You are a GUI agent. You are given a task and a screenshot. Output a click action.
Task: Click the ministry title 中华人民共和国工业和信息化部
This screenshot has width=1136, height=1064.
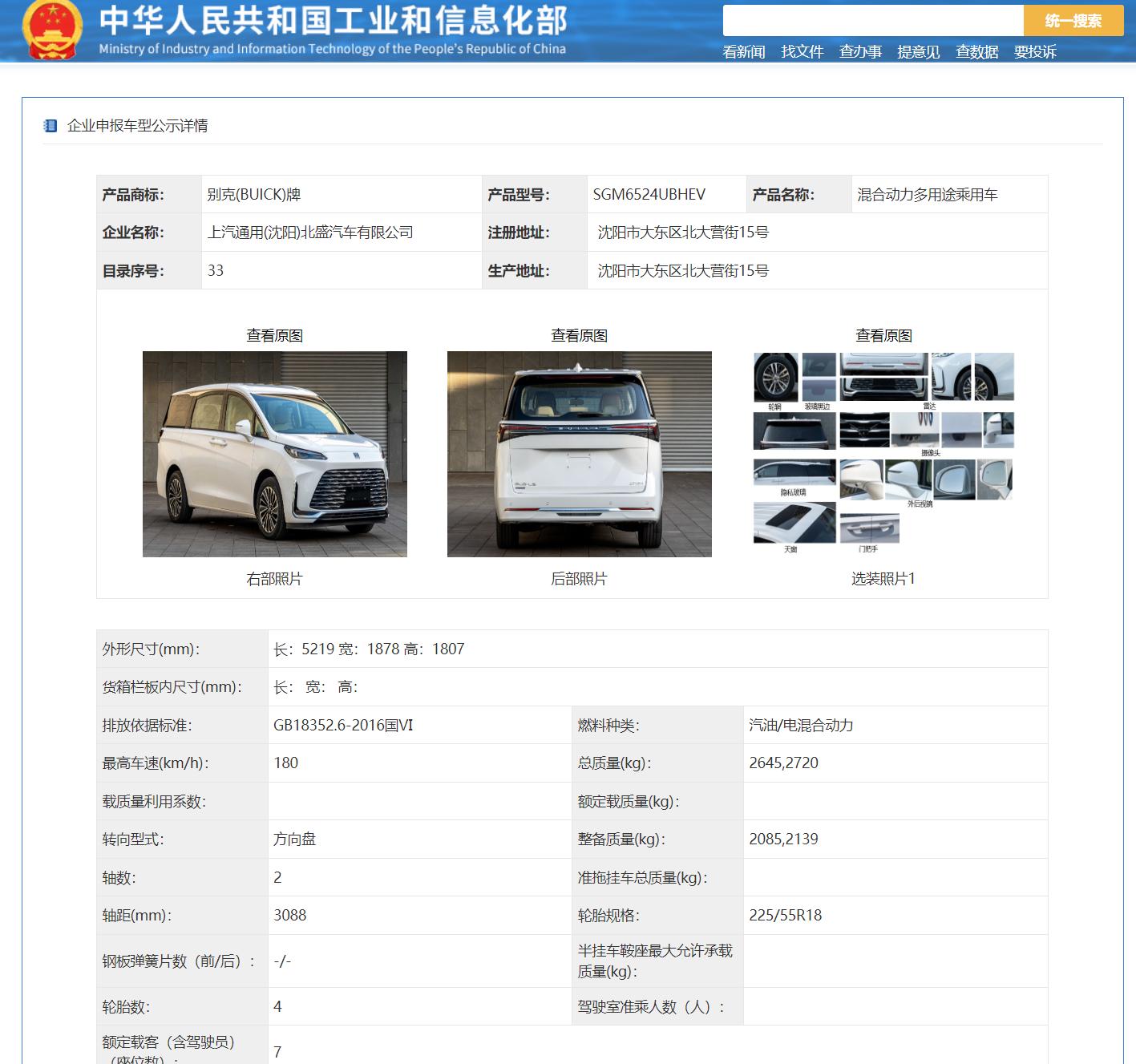[x=334, y=21]
